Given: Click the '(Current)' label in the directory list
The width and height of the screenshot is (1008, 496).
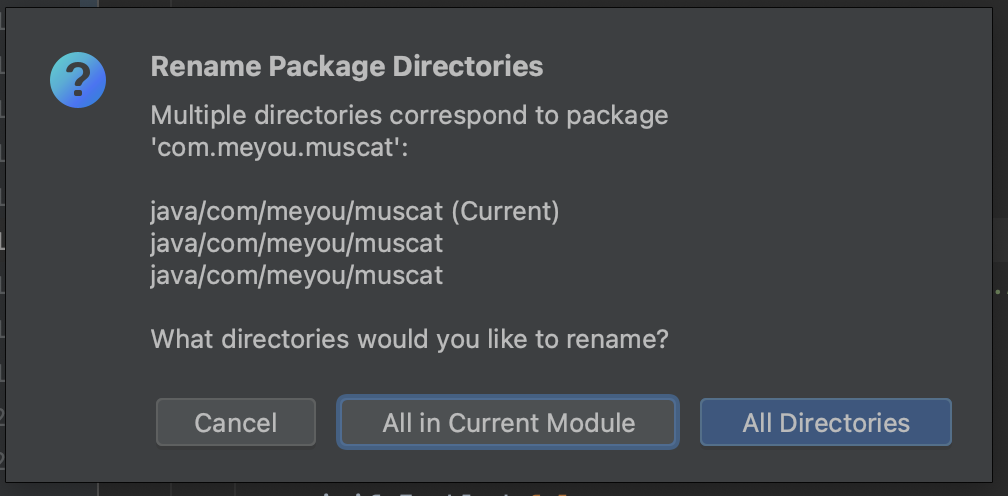Looking at the screenshot, I should click(505, 212).
